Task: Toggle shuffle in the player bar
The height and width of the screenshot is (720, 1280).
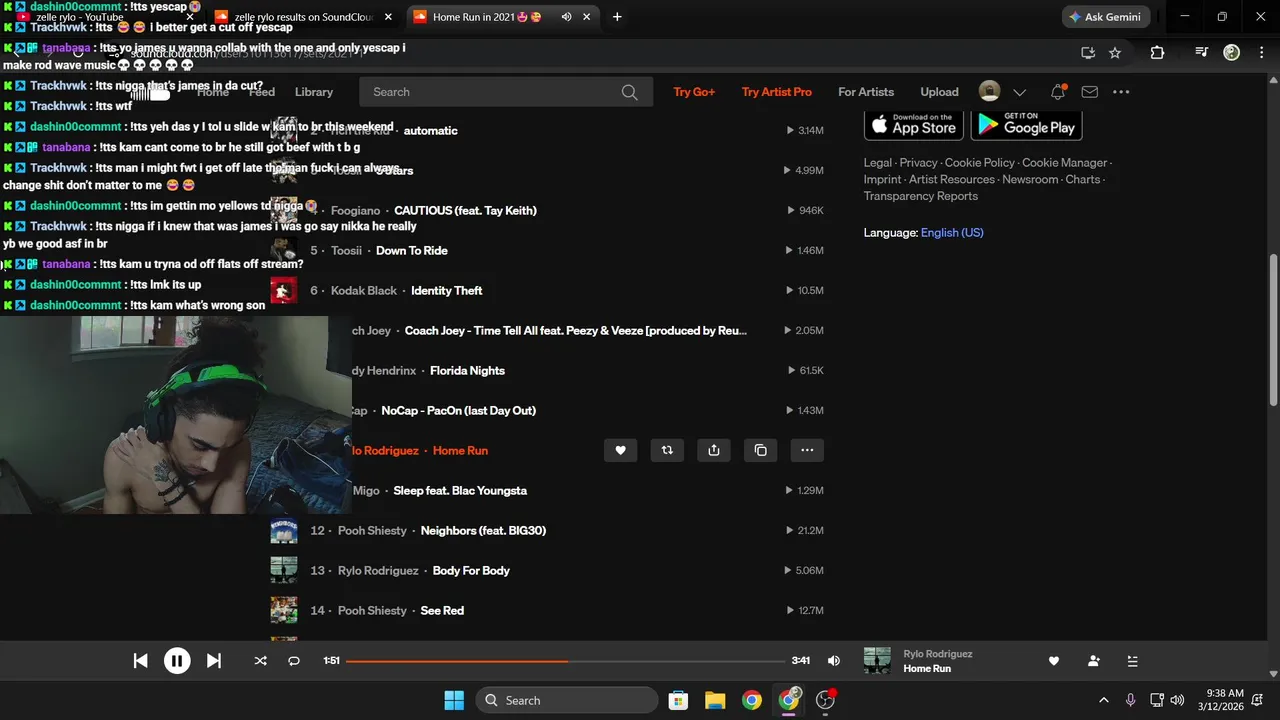Action: (x=261, y=661)
